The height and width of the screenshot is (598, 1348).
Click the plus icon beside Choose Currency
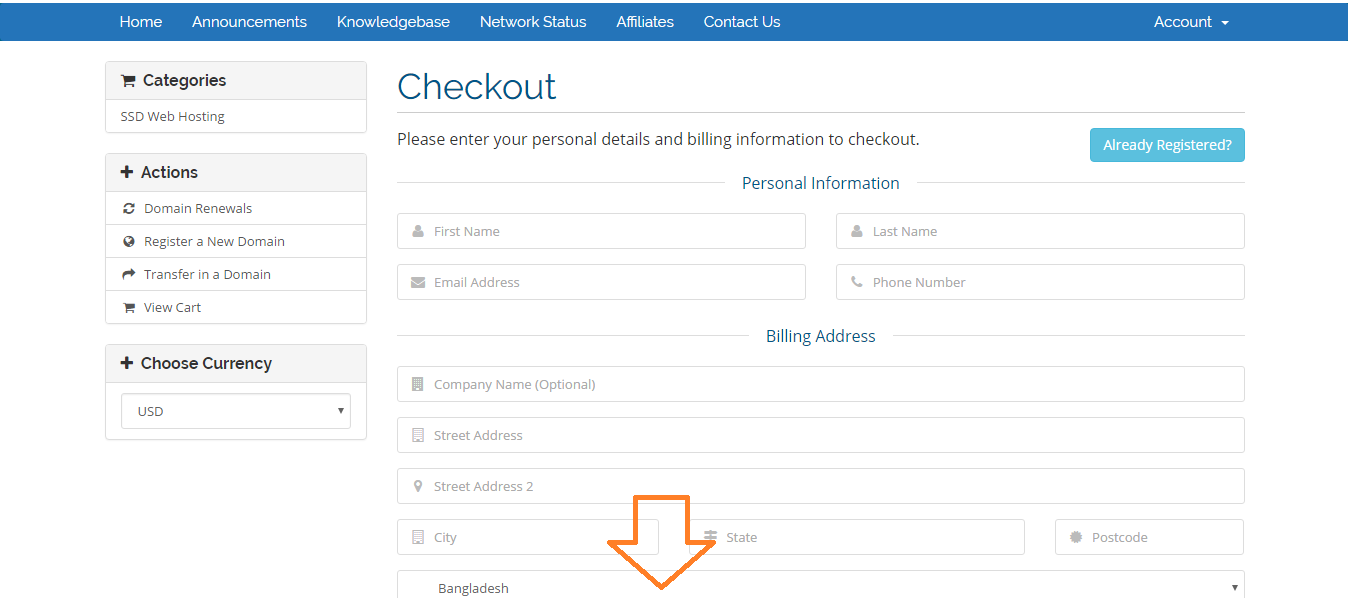coord(127,363)
